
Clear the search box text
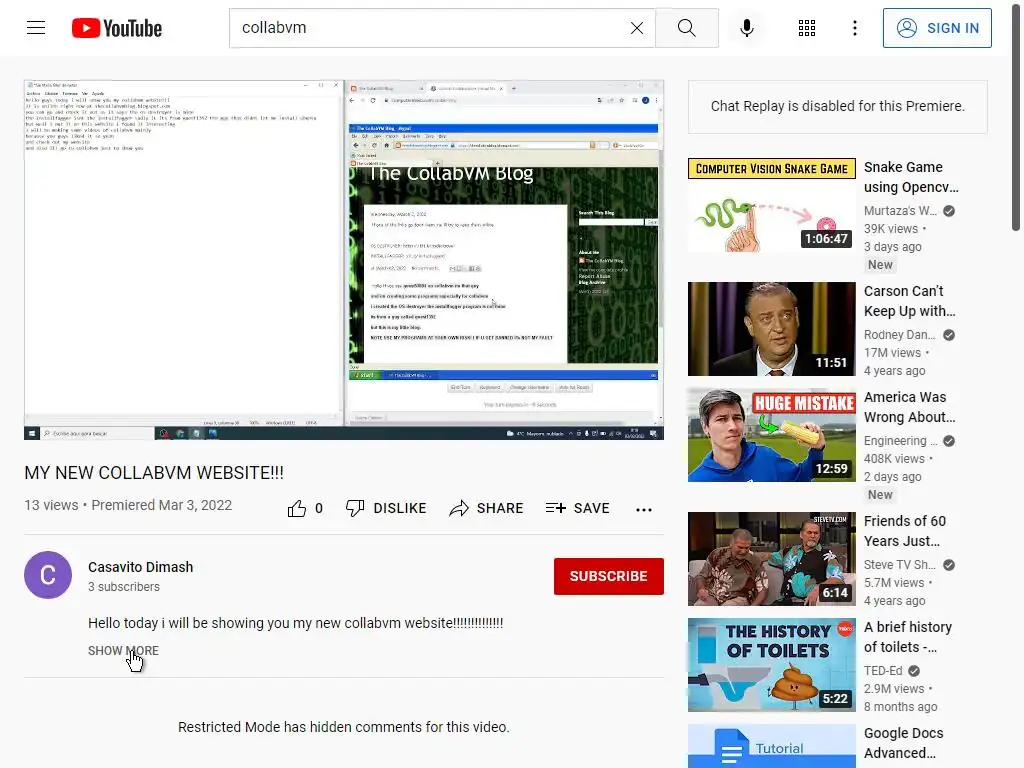coord(637,28)
